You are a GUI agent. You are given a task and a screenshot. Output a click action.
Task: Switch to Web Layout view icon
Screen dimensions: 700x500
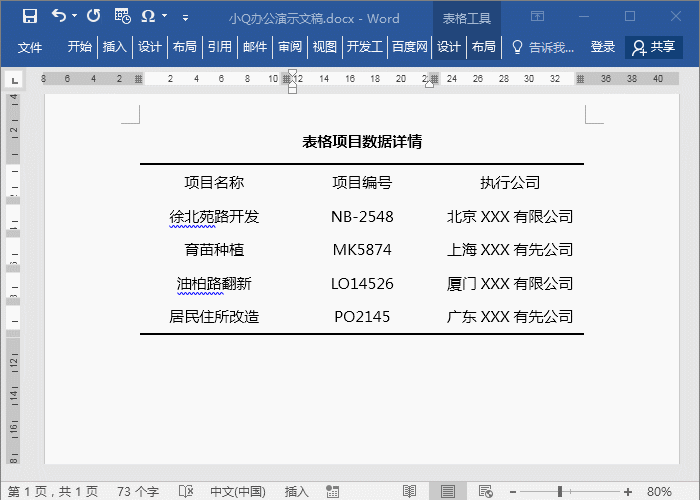pos(486,492)
